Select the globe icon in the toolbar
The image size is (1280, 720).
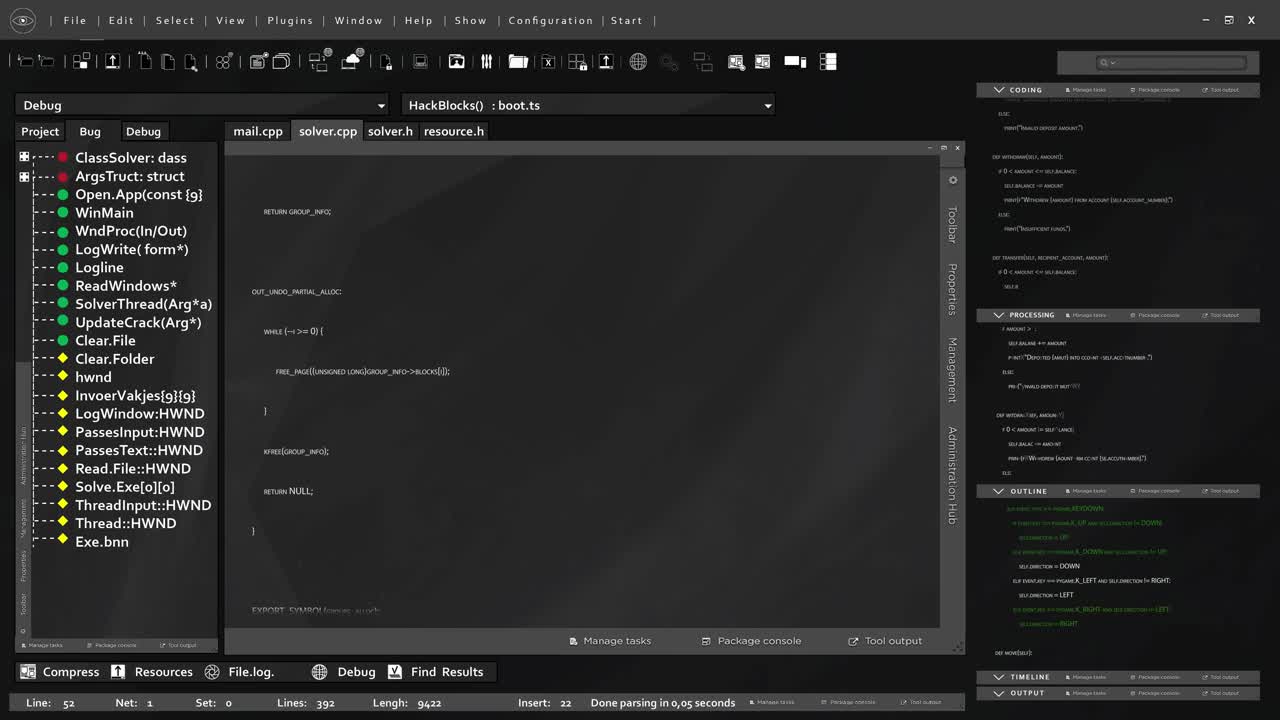[638, 61]
